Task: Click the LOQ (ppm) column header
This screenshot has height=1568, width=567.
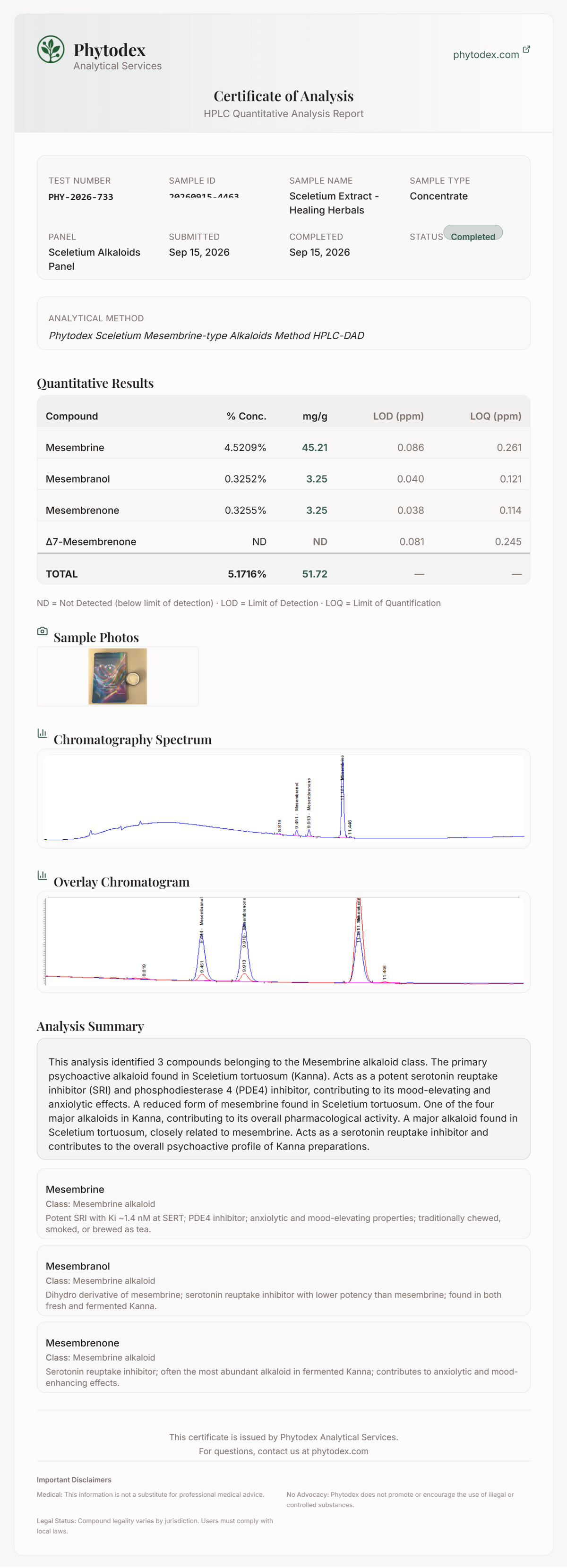Action: 496,417
